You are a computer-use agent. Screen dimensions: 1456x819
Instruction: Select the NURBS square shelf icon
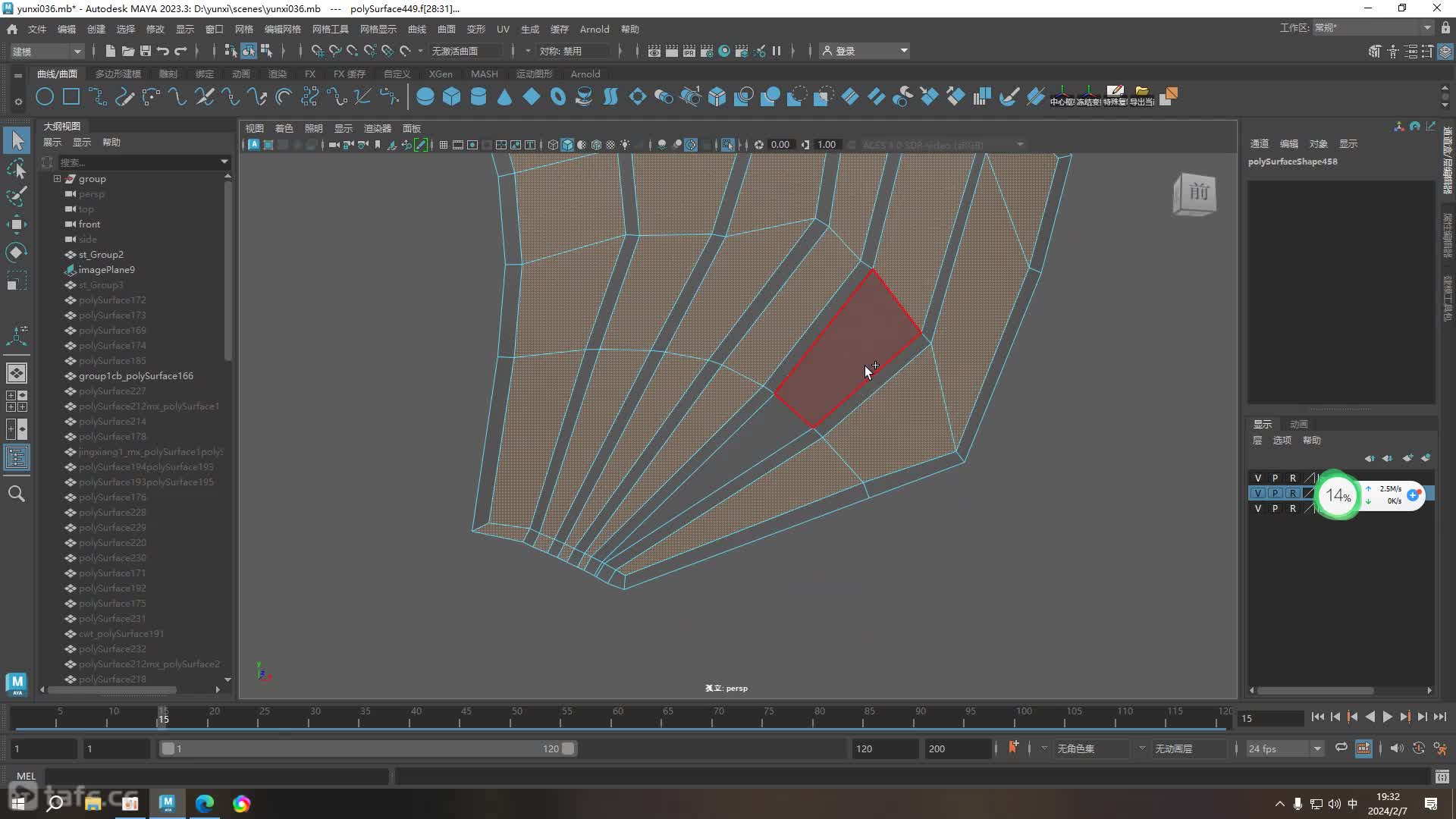coord(71,97)
